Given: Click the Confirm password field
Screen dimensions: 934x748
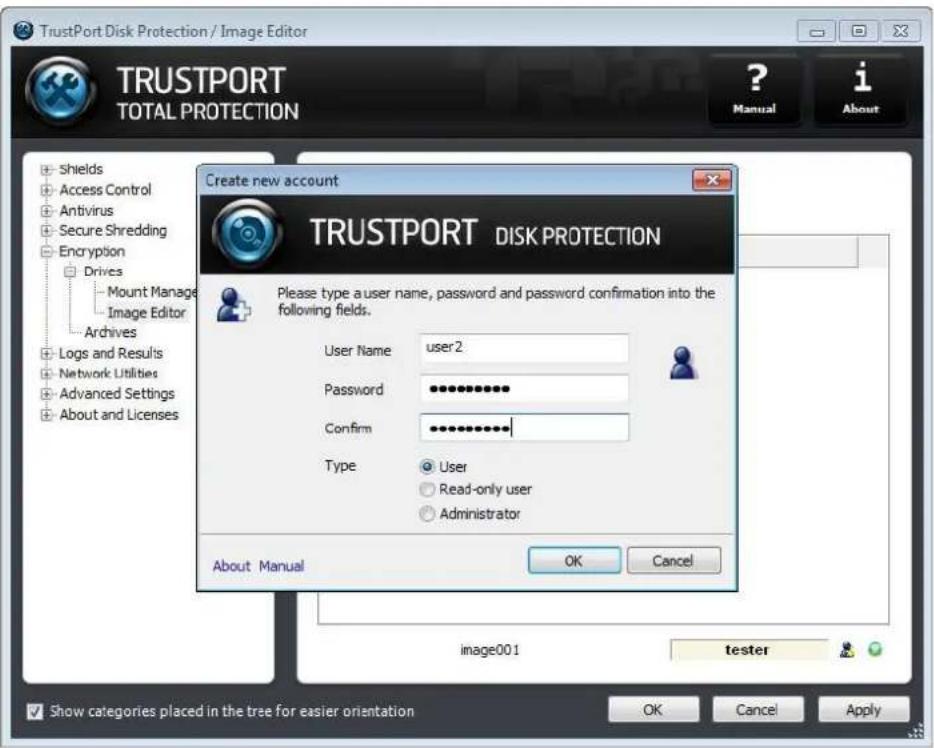Looking at the screenshot, I should (524, 428).
